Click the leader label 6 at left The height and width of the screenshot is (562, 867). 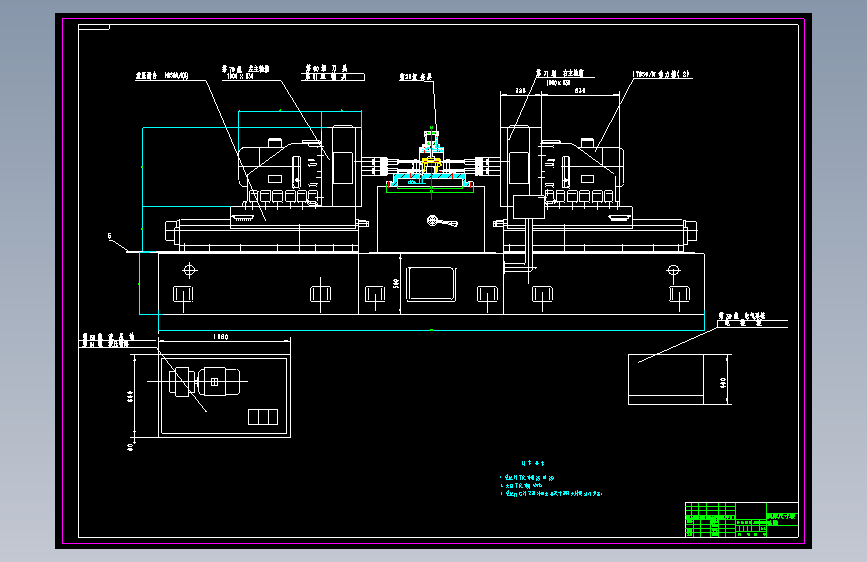(x=109, y=236)
